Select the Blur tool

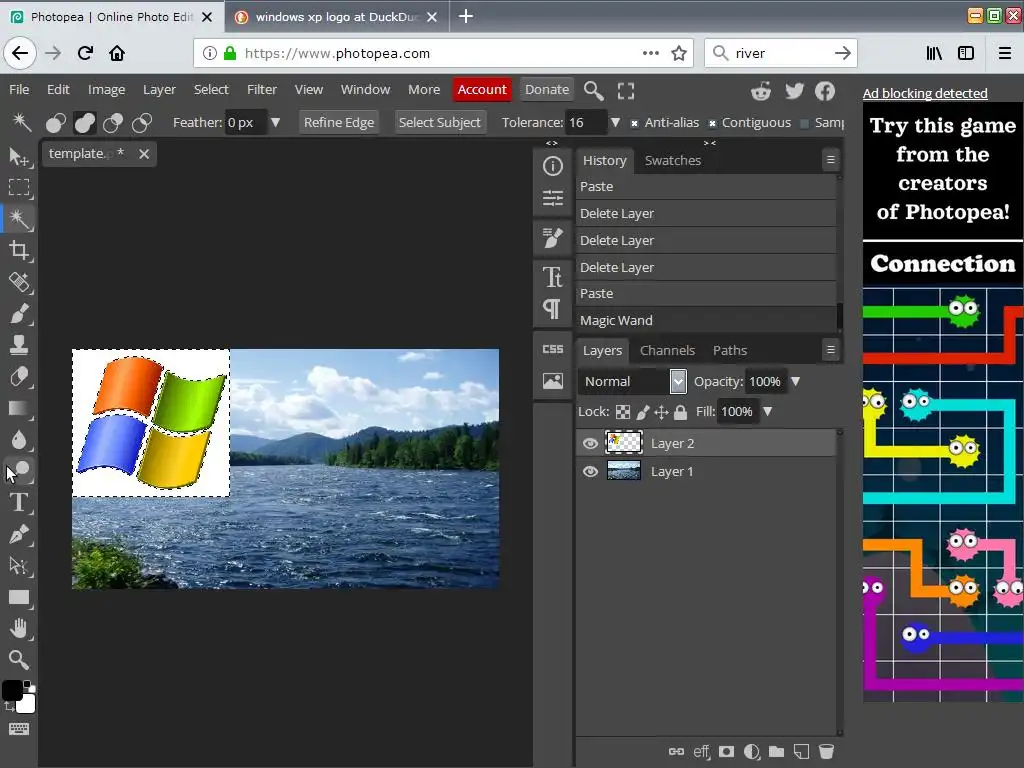coord(18,440)
